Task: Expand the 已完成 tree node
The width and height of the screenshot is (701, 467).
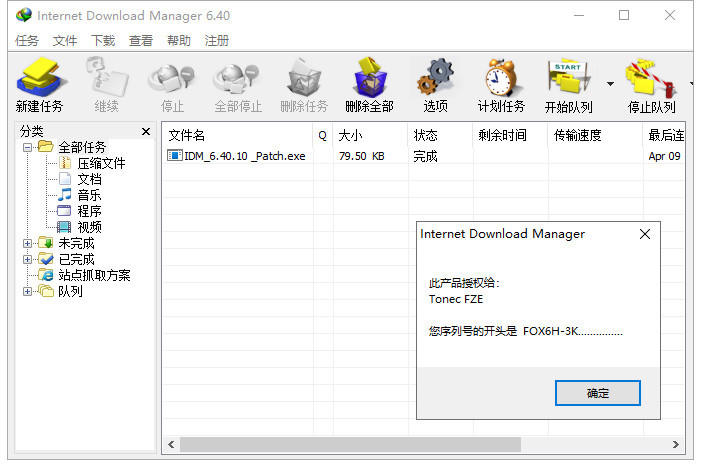Action: 27,260
